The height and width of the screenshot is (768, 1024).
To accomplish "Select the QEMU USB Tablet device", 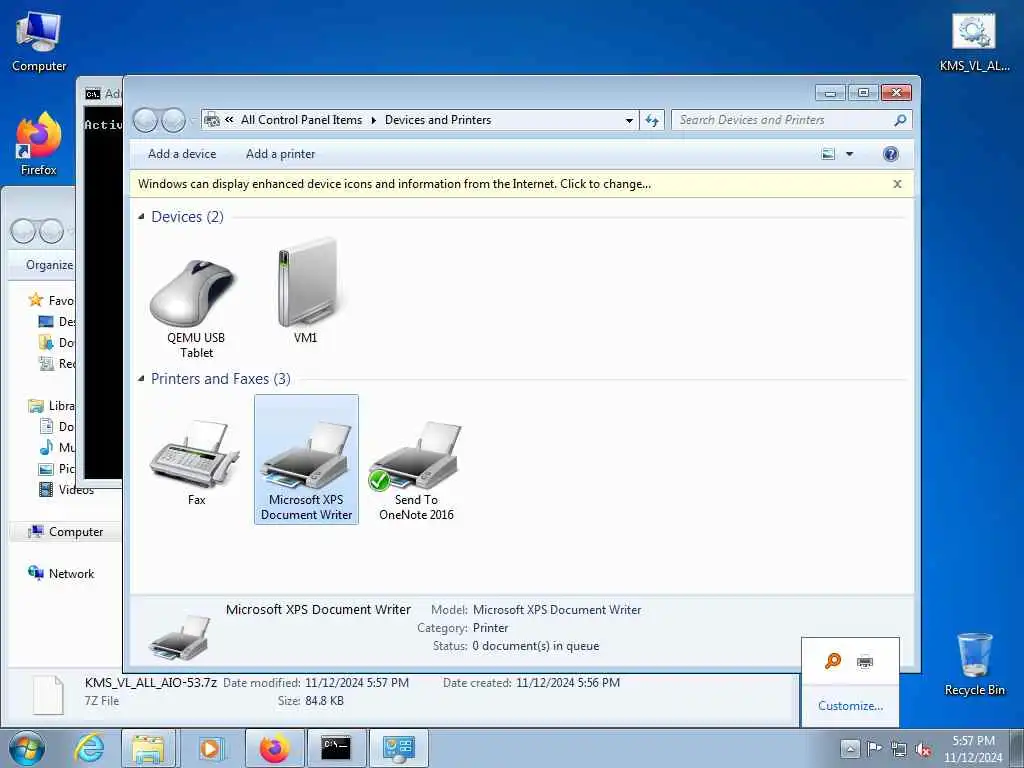I will pyautogui.click(x=196, y=308).
